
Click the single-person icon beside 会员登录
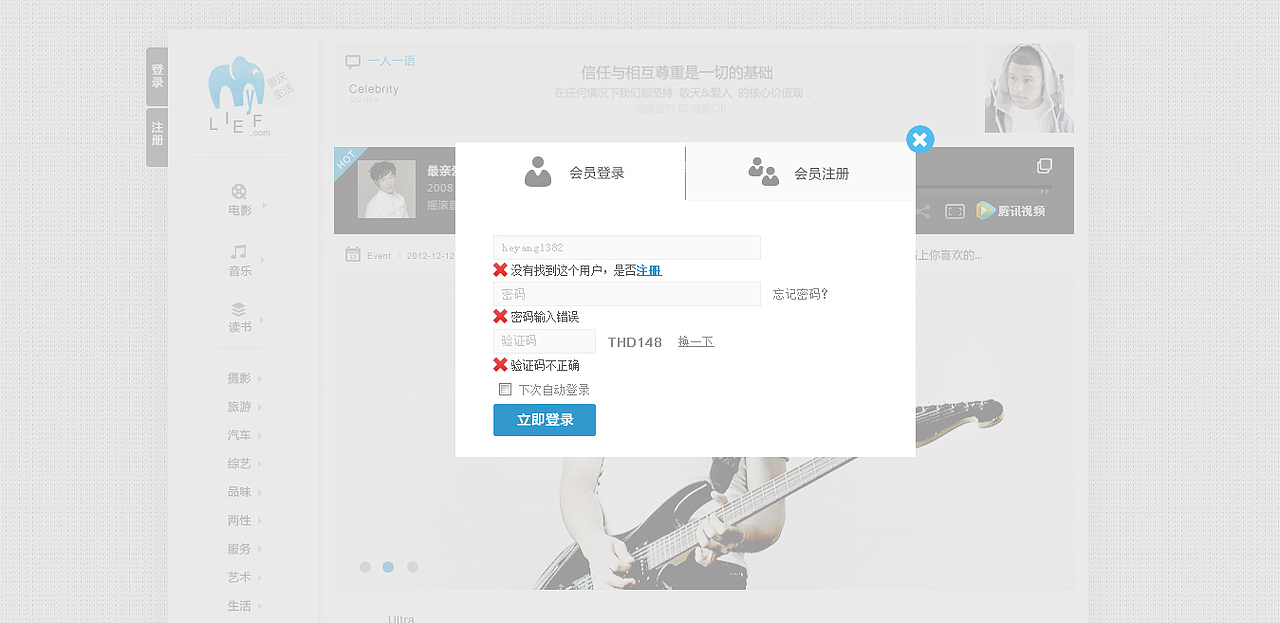pos(539,171)
